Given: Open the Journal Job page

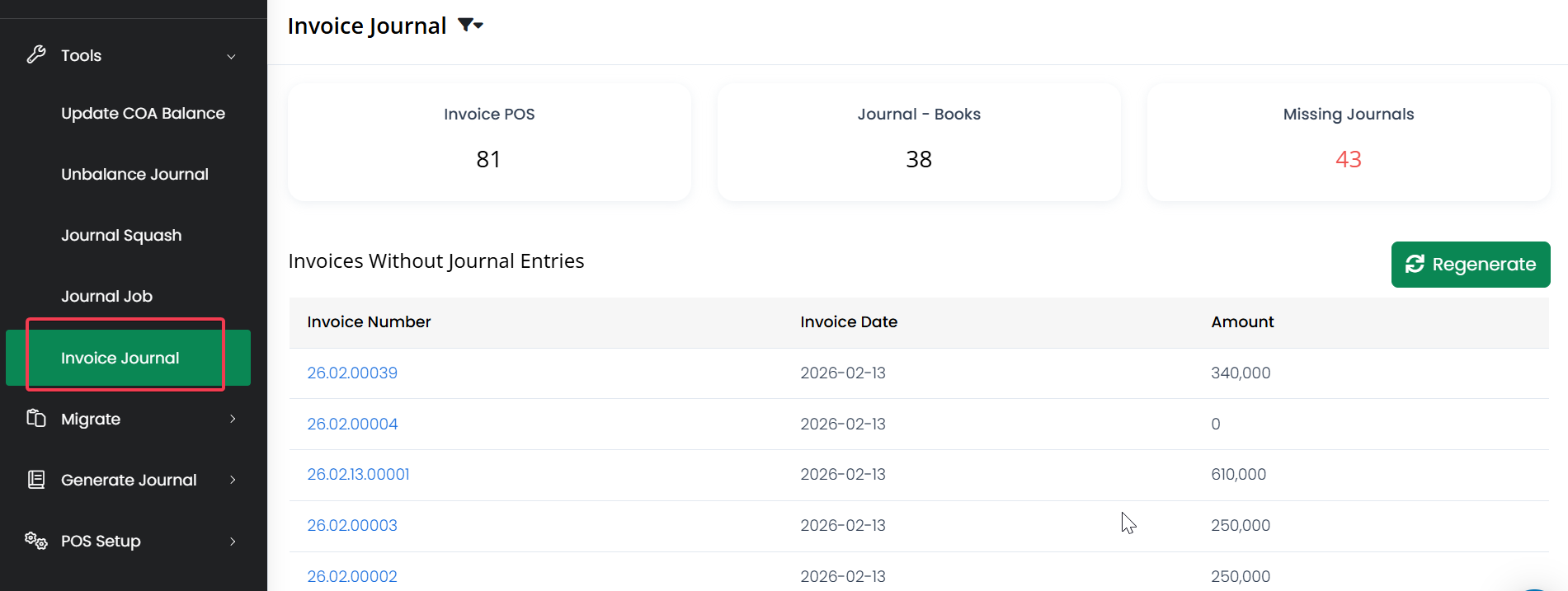Looking at the screenshot, I should [106, 297].
